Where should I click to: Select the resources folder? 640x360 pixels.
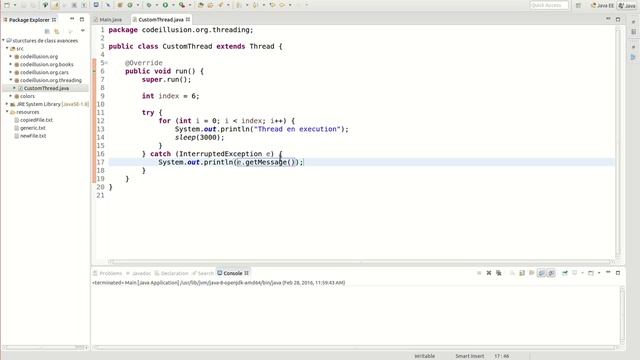tap(27, 112)
